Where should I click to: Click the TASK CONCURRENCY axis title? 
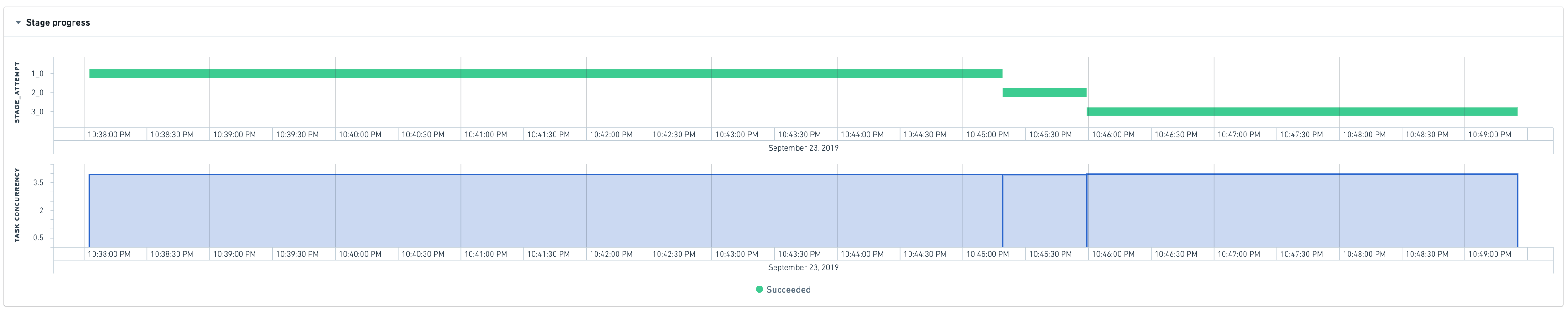point(17,206)
